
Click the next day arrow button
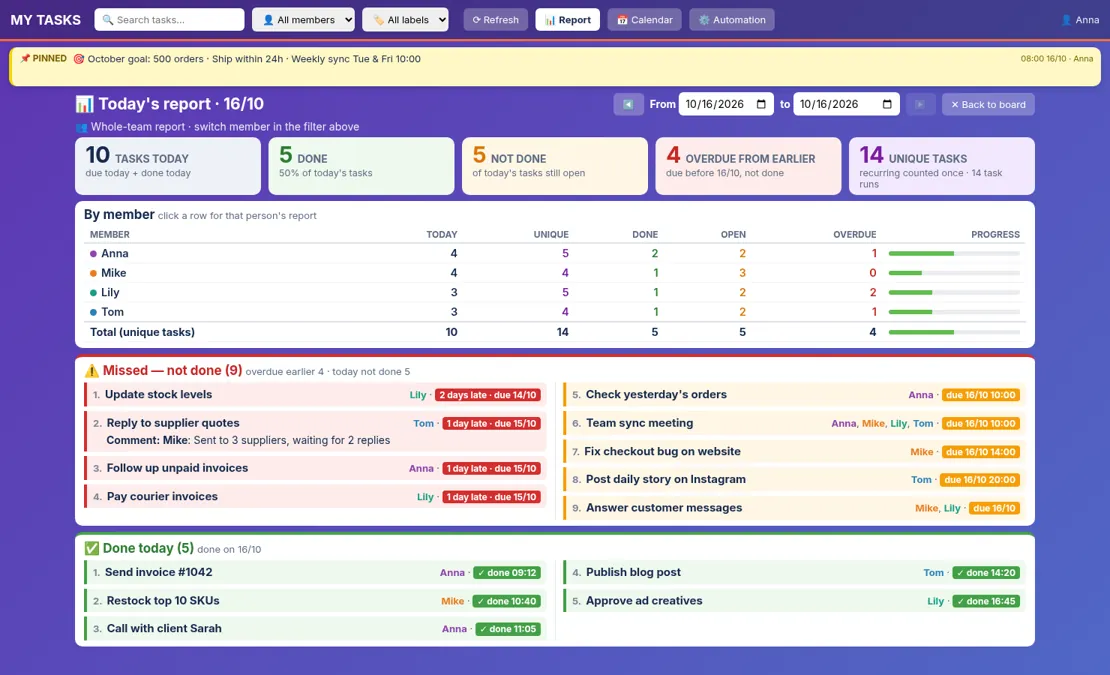pyautogui.click(x=920, y=105)
